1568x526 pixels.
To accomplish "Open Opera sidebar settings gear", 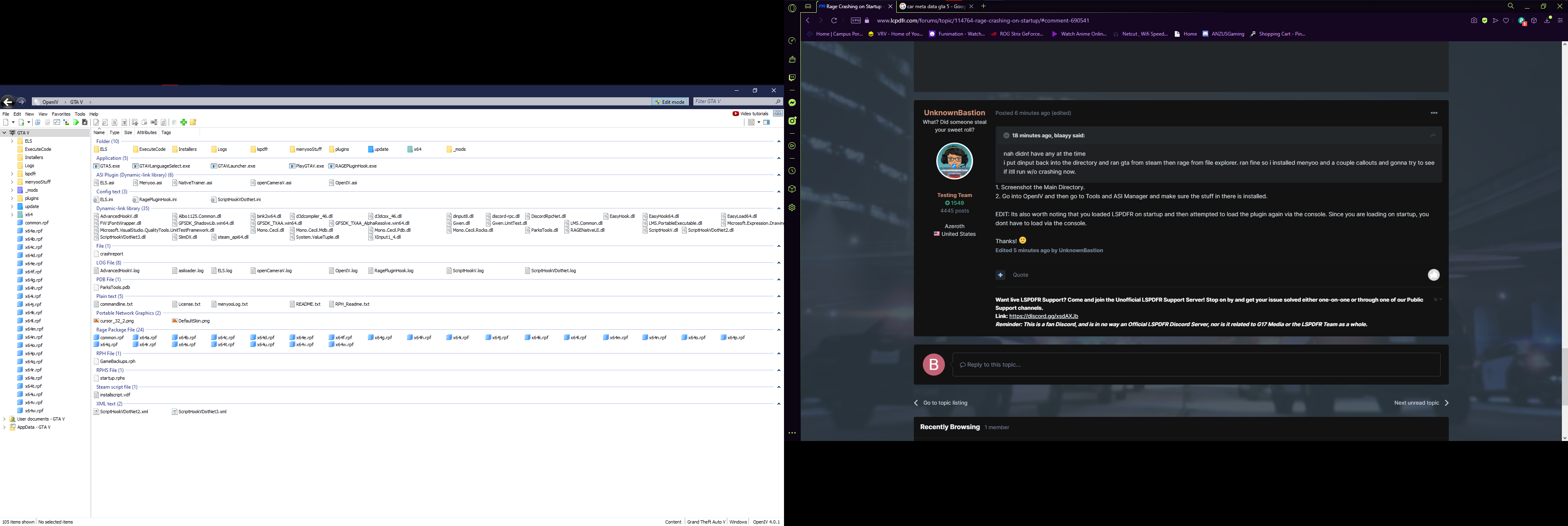I will (x=792, y=208).
